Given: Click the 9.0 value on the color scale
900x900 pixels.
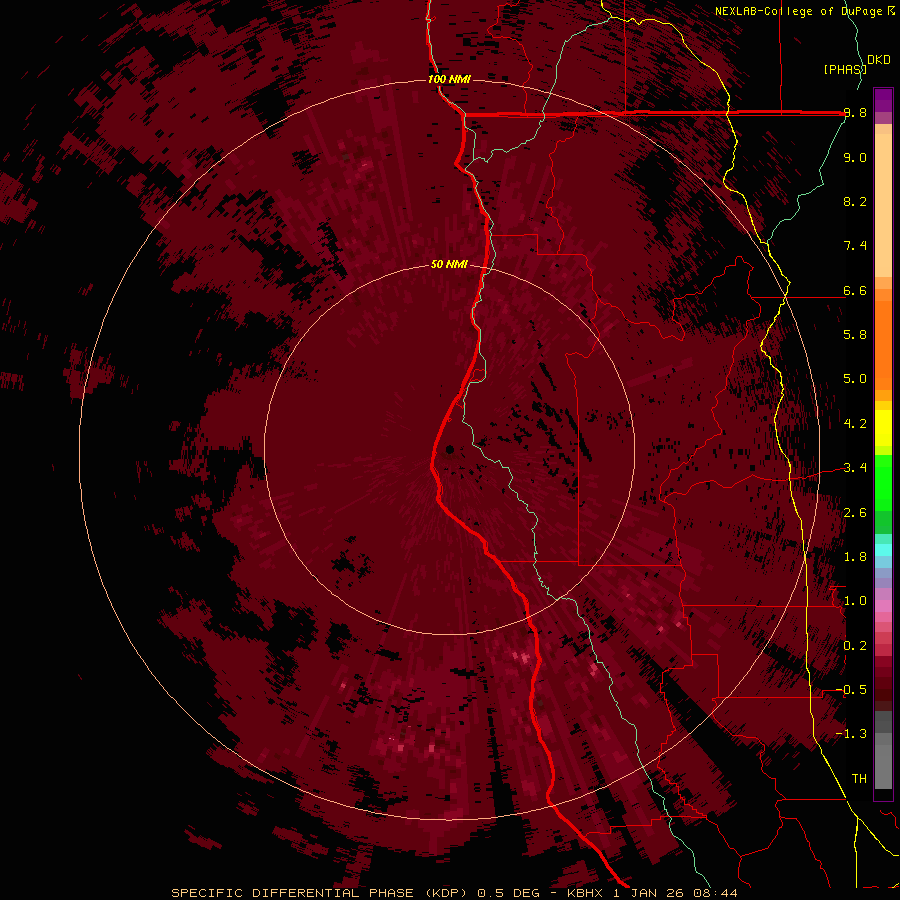Looking at the screenshot, I should pos(855,157).
